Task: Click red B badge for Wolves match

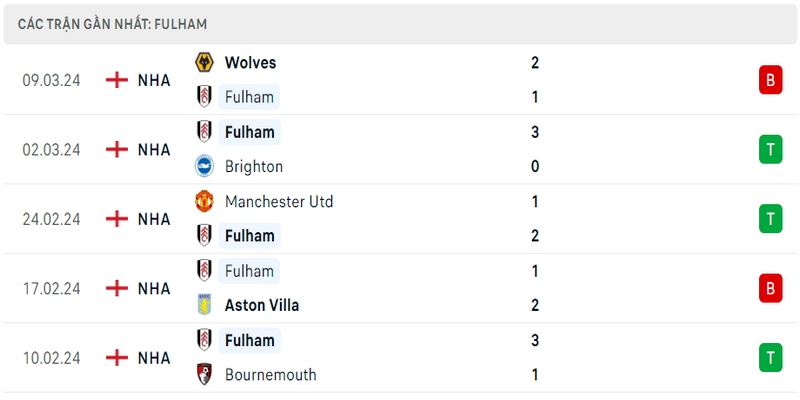Action: tap(770, 80)
